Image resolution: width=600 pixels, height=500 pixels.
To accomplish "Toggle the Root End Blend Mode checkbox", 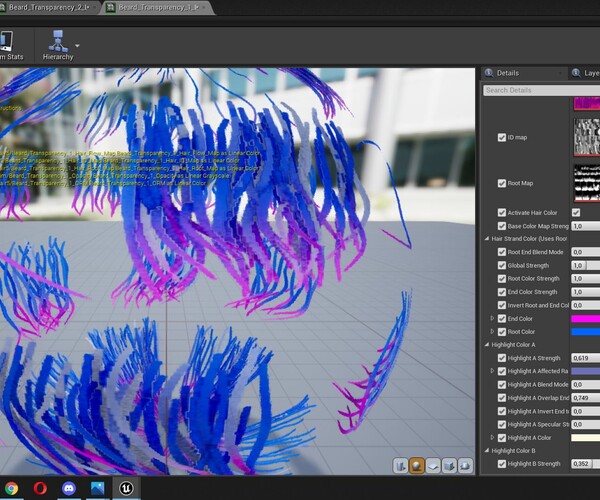I will point(502,252).
